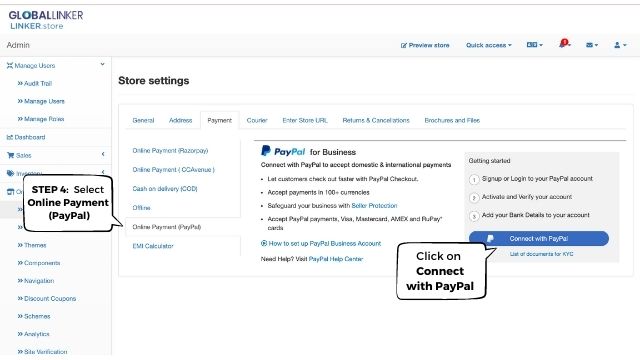Viewport: 640px width, 360px height.
Task: Open the Seller Protection link
Action: pos(374,206)
